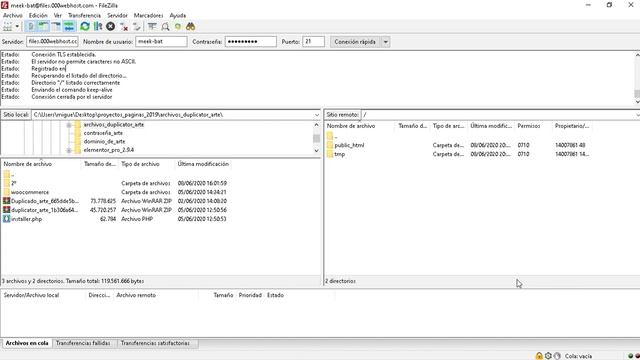Focus the Nombre de usuario field

tap(161, 42)
